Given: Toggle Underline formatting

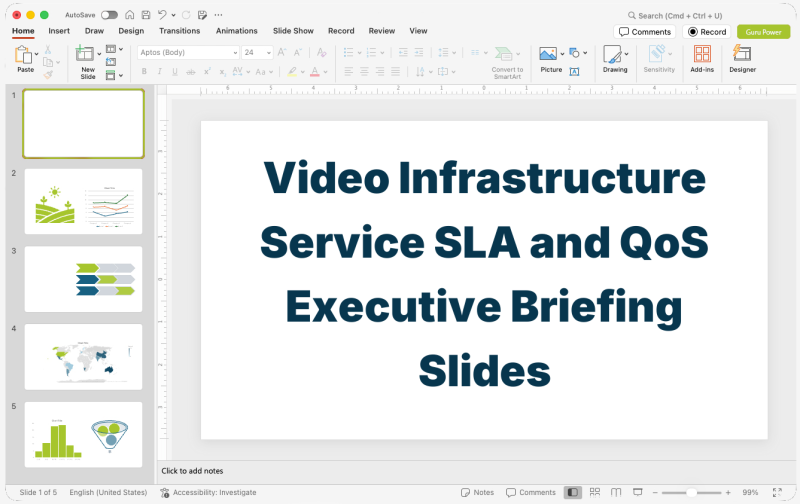Looking at the screenshot, I should [175, 72].
